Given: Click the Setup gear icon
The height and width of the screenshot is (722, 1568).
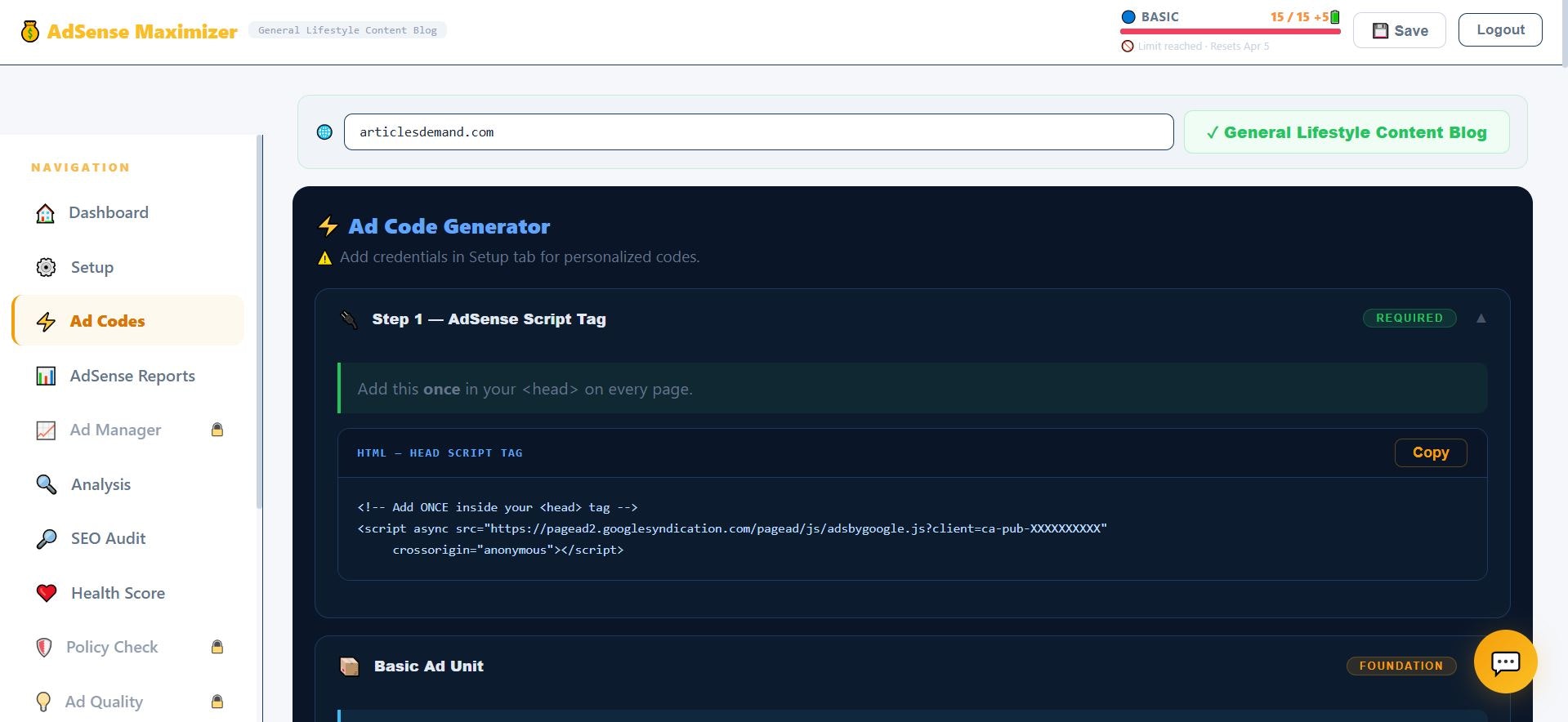Looking at the screenshot, I should tap(47, 267).
